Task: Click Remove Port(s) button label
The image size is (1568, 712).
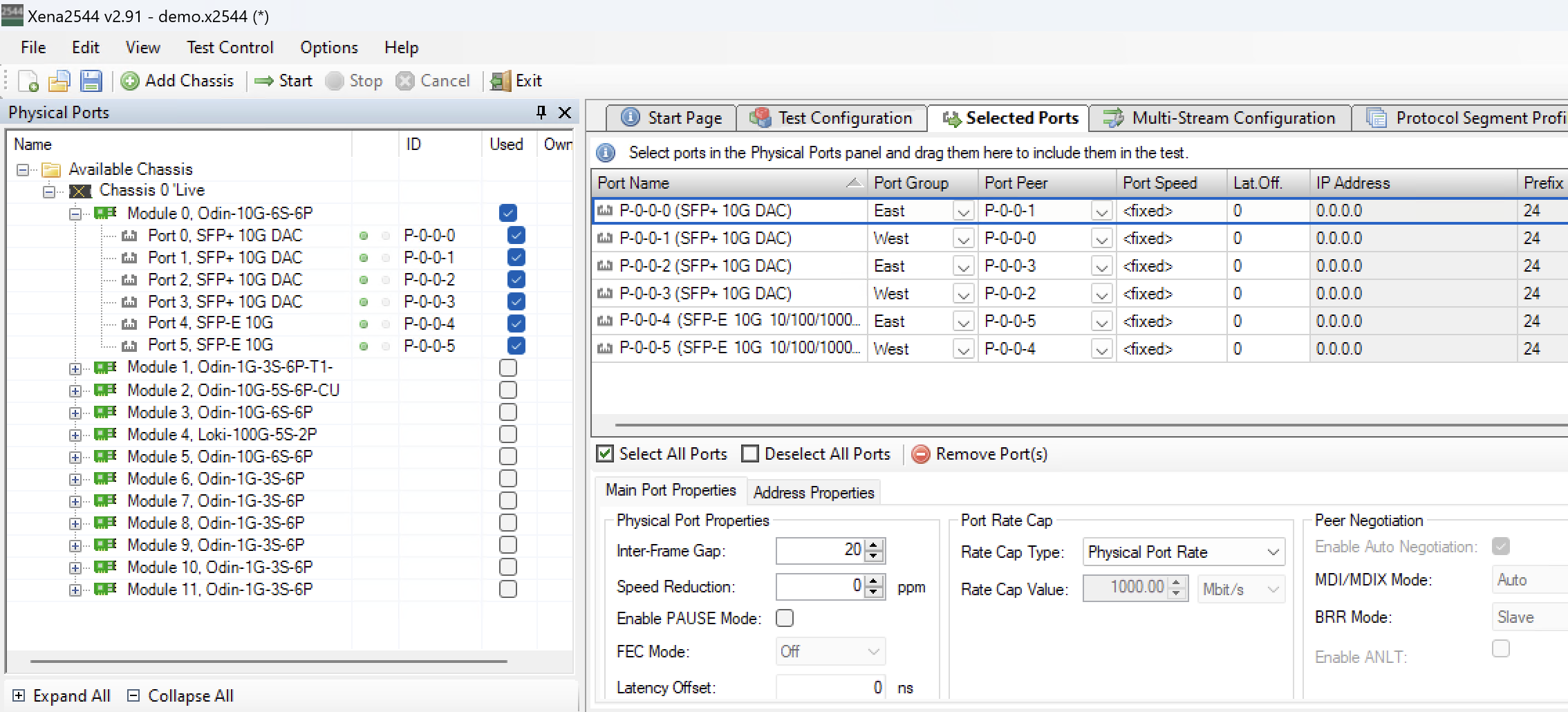Action: tap(992, 454)
